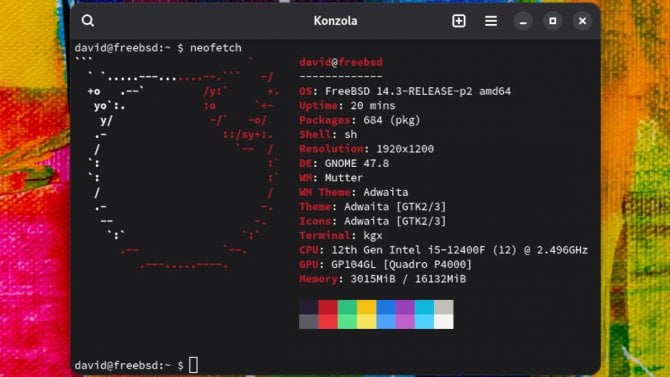Click the Theme Adwaita [GTK2/3] line
The height and width of the screenshot is (377, 670).
[x=373, y=207]
